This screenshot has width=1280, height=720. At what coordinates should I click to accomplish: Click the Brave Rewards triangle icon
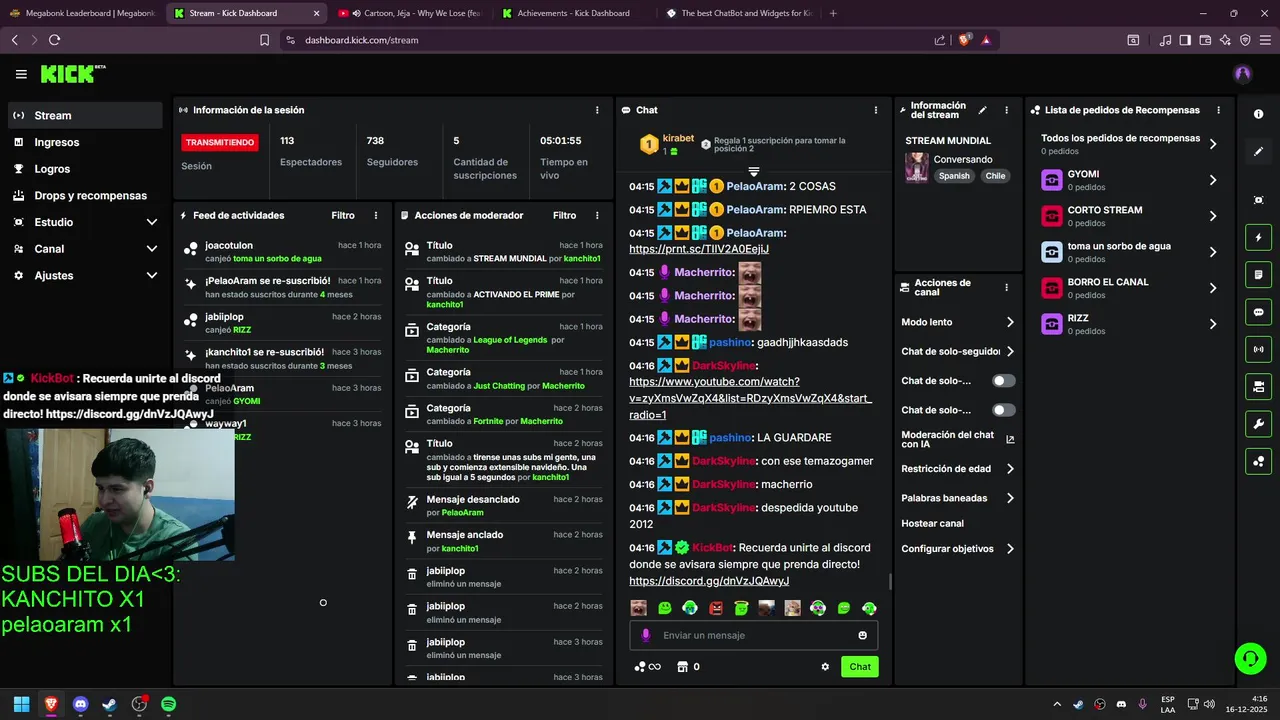(986, 40)
